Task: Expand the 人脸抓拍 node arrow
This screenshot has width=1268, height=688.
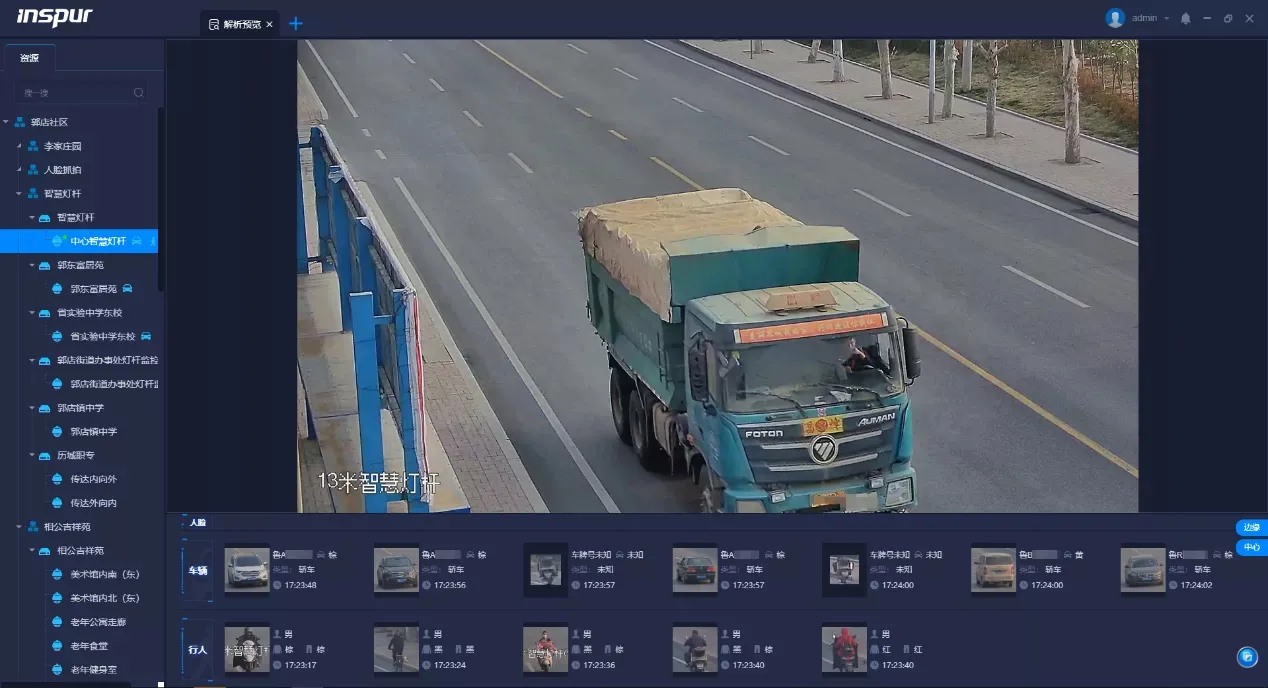Action: (x=18, y=170)
